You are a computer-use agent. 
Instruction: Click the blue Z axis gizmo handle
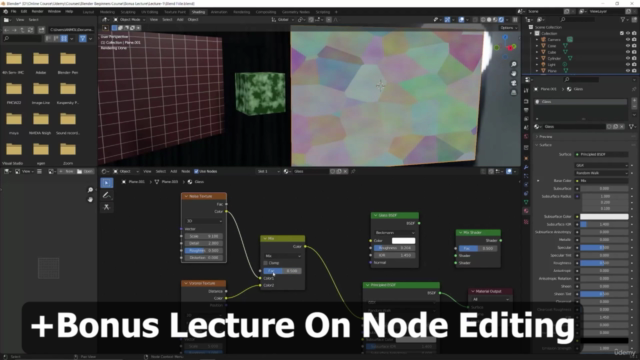click(505, 37)
